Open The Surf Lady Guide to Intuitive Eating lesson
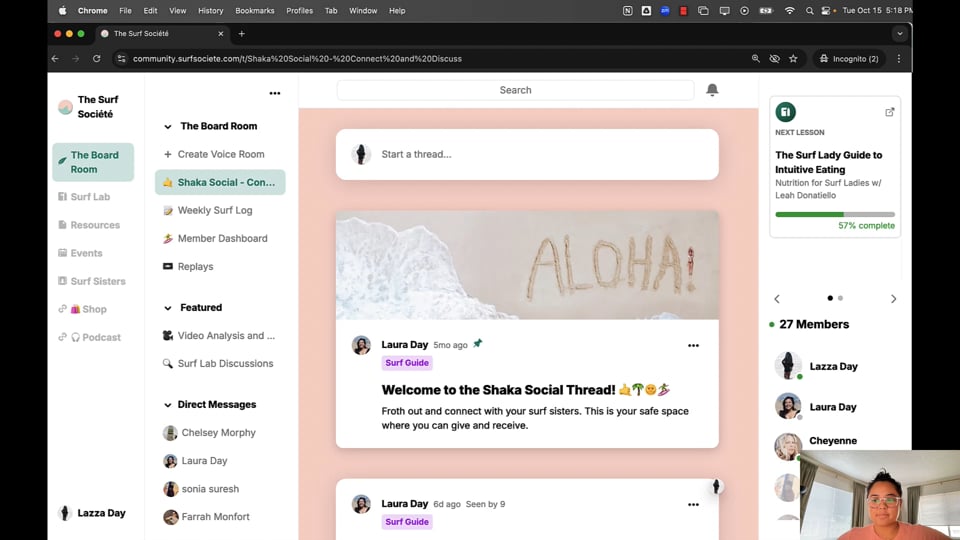The image size is (960, 540). [828, 162]
